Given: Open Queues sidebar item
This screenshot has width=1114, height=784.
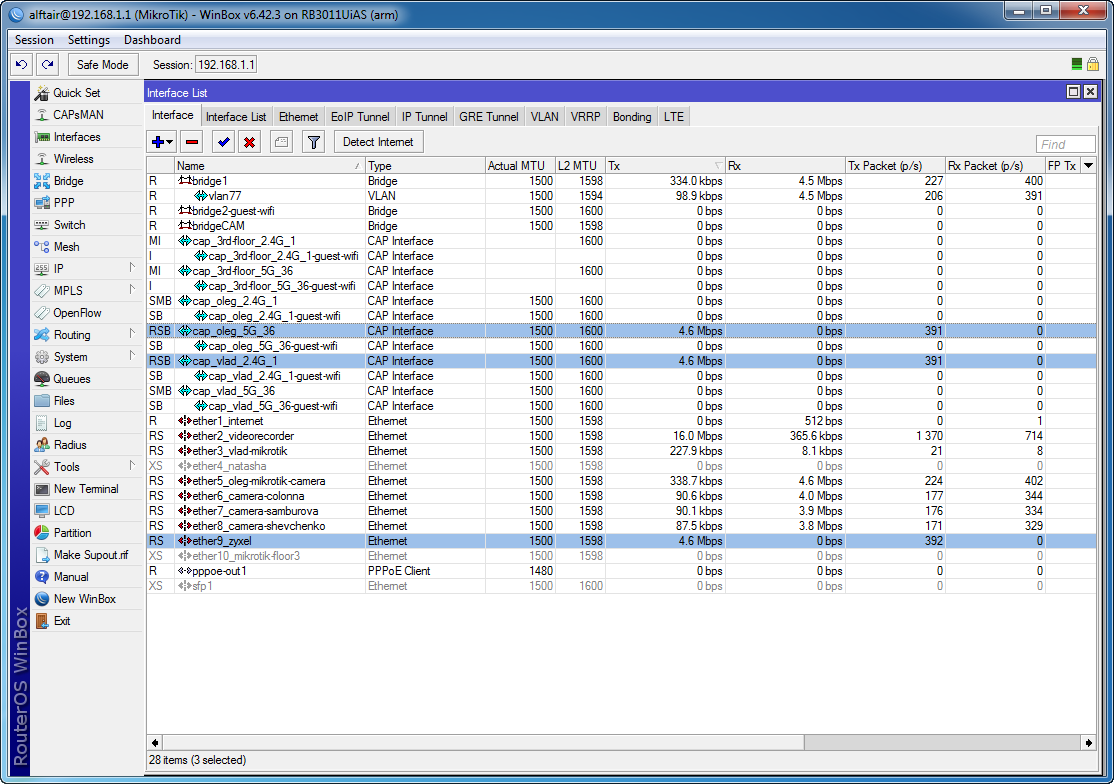Looking at the screenshot, I should click(x=72, y=379).
